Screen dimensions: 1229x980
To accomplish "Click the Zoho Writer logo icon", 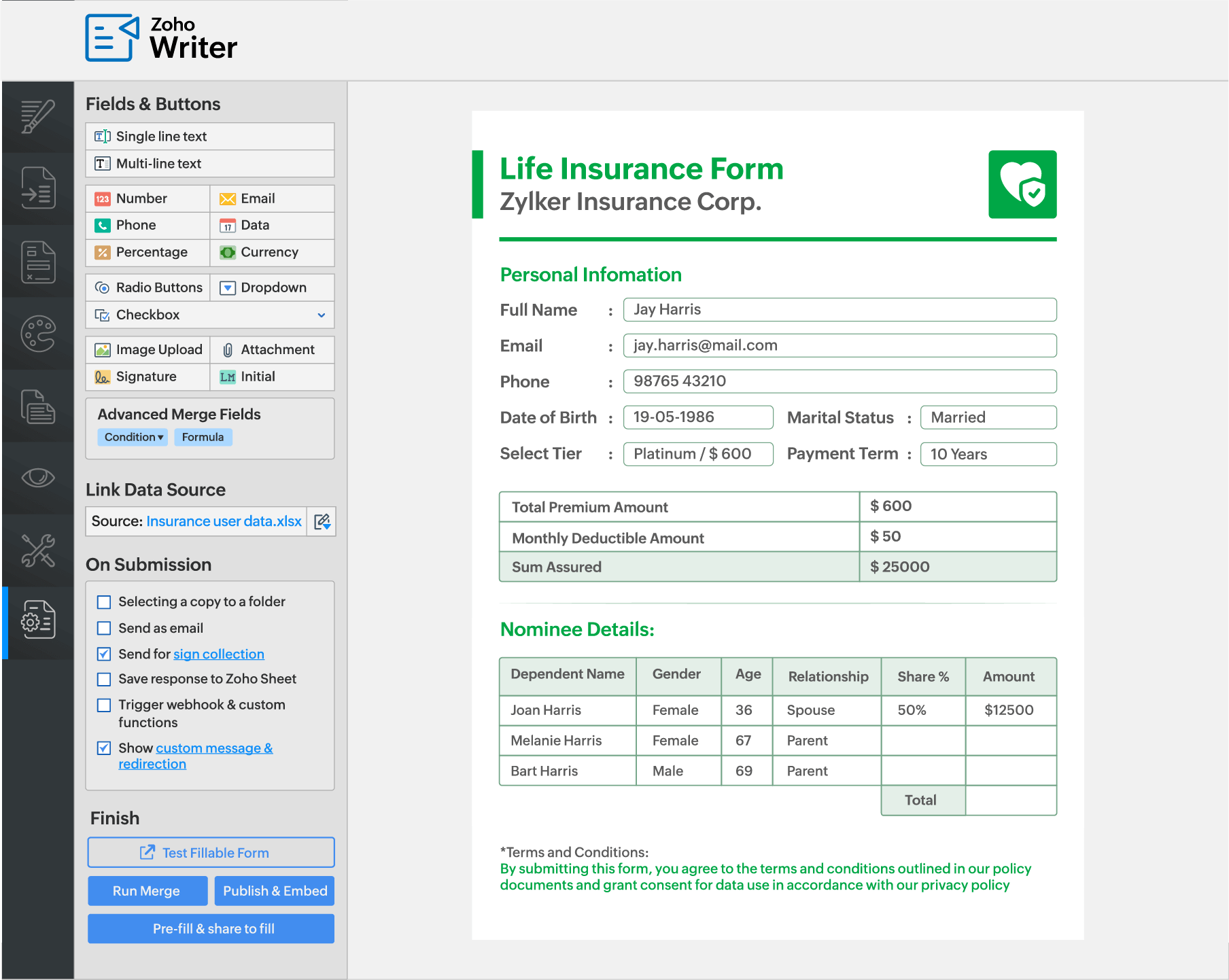I will (x=112, y=38).
